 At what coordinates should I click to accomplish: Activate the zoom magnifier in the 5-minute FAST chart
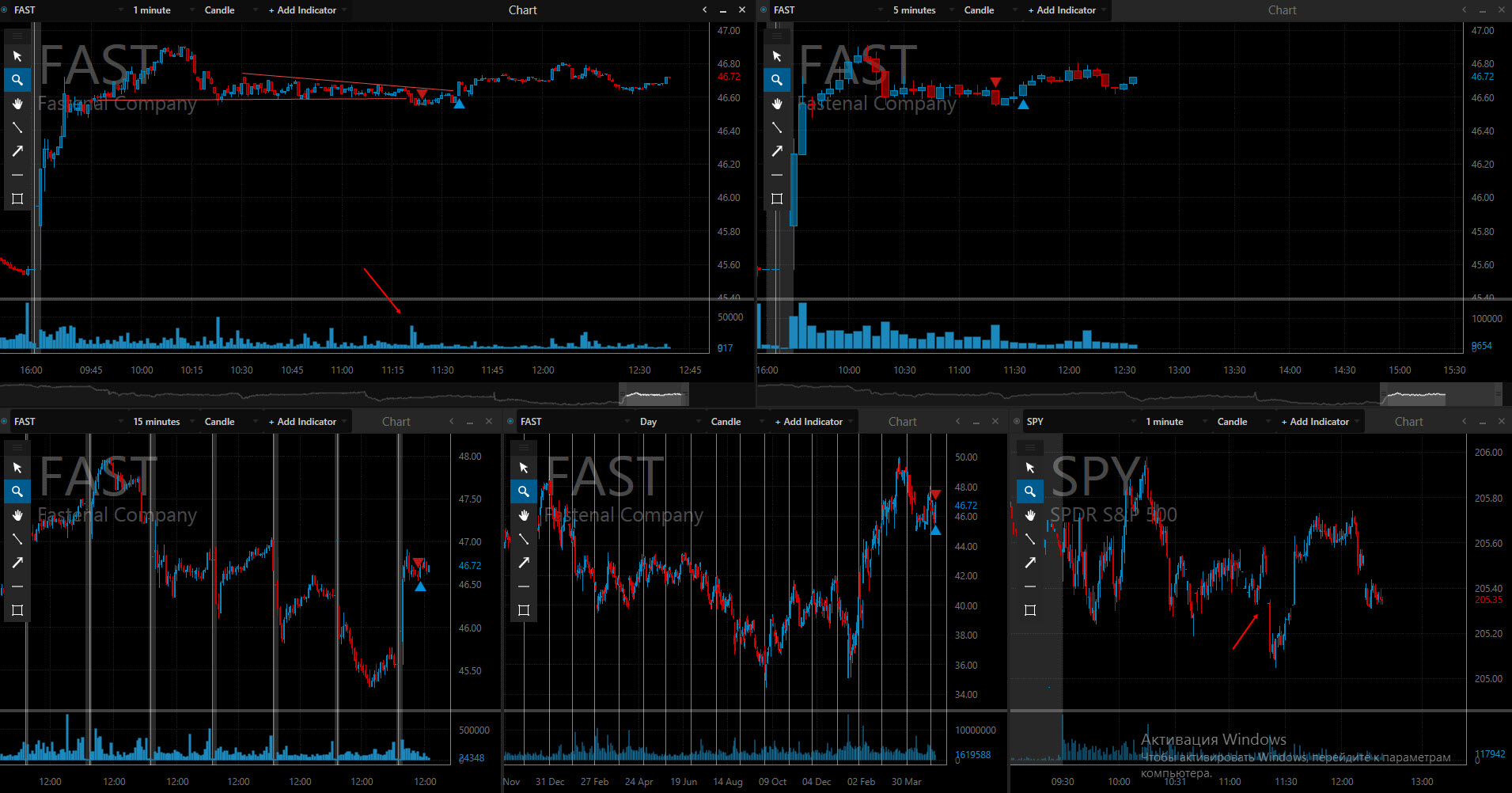coord(777,80)
